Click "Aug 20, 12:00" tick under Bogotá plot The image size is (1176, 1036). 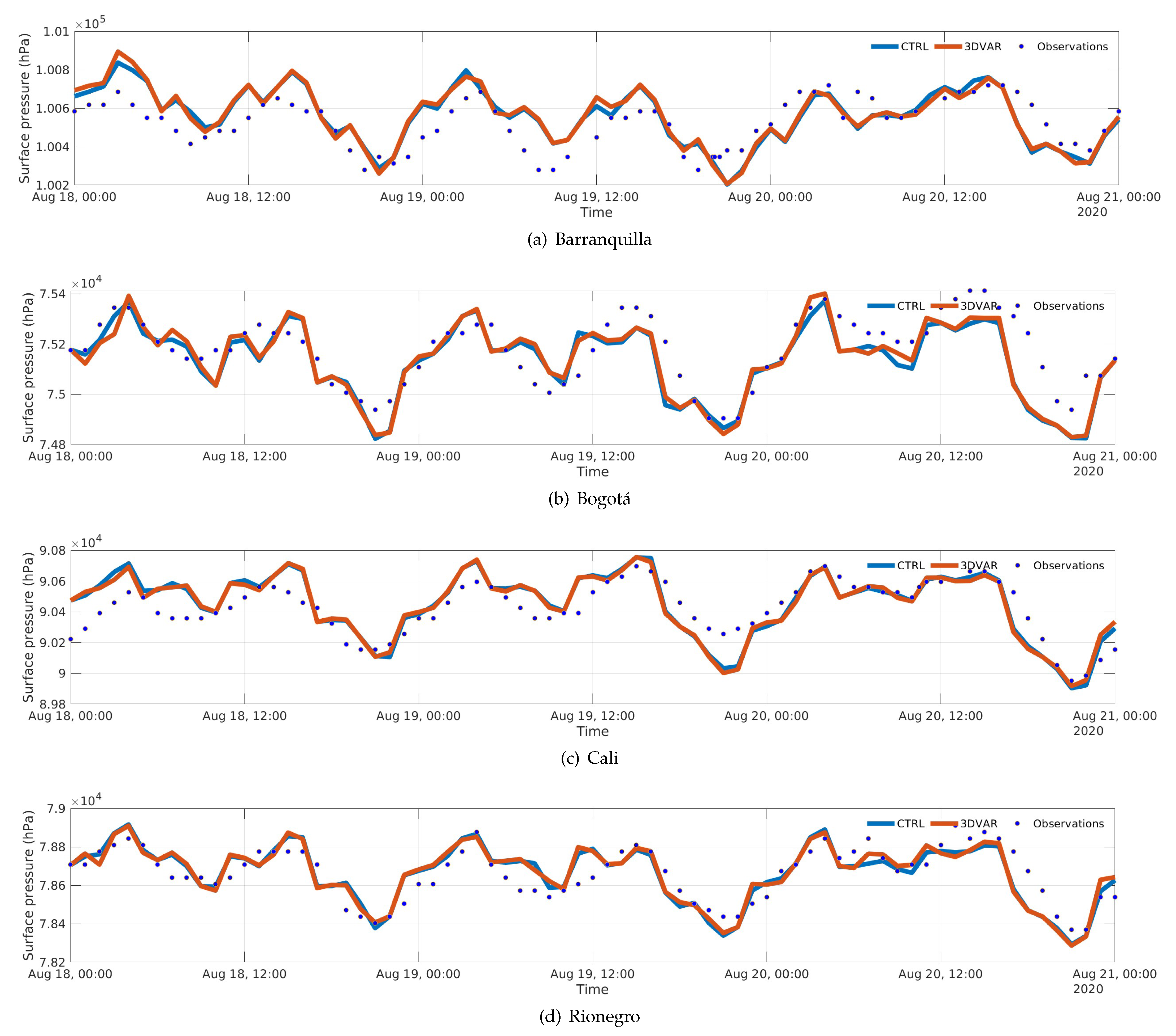point(940,457)
